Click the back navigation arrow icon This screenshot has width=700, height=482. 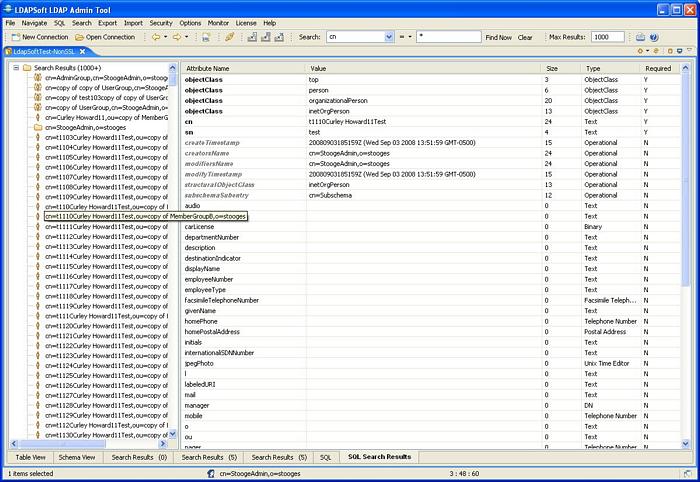tap(156, 37)
